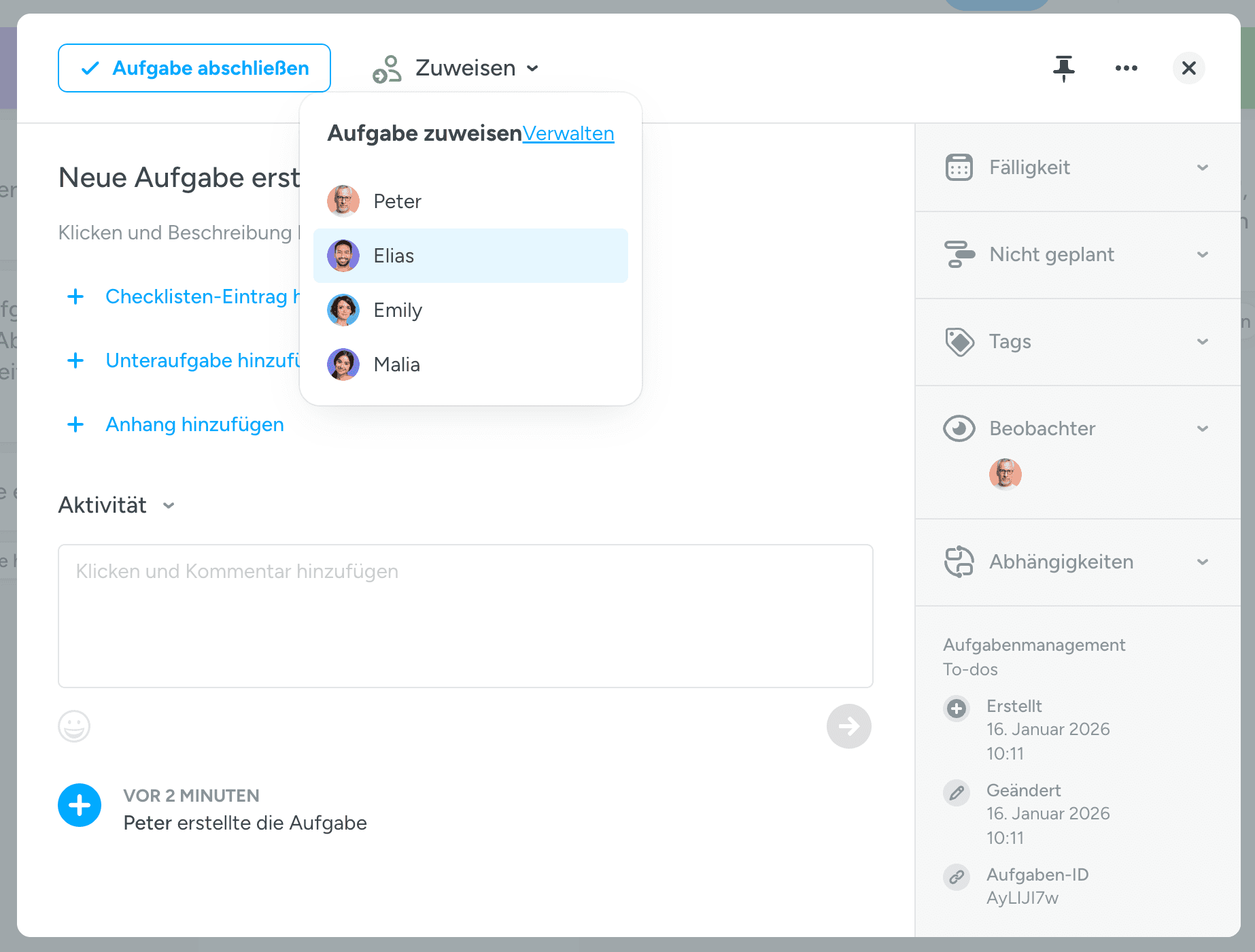Click the Beobachter eye icon
Screen dimensions: 1255x952
point(959,428)
